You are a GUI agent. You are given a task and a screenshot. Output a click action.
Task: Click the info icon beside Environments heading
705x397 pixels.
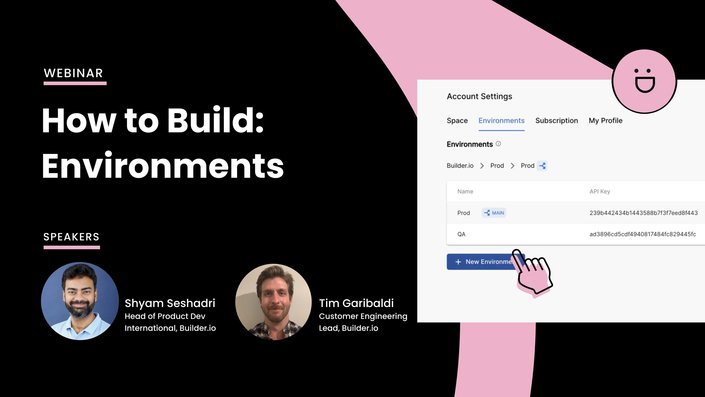coord(498,144)
